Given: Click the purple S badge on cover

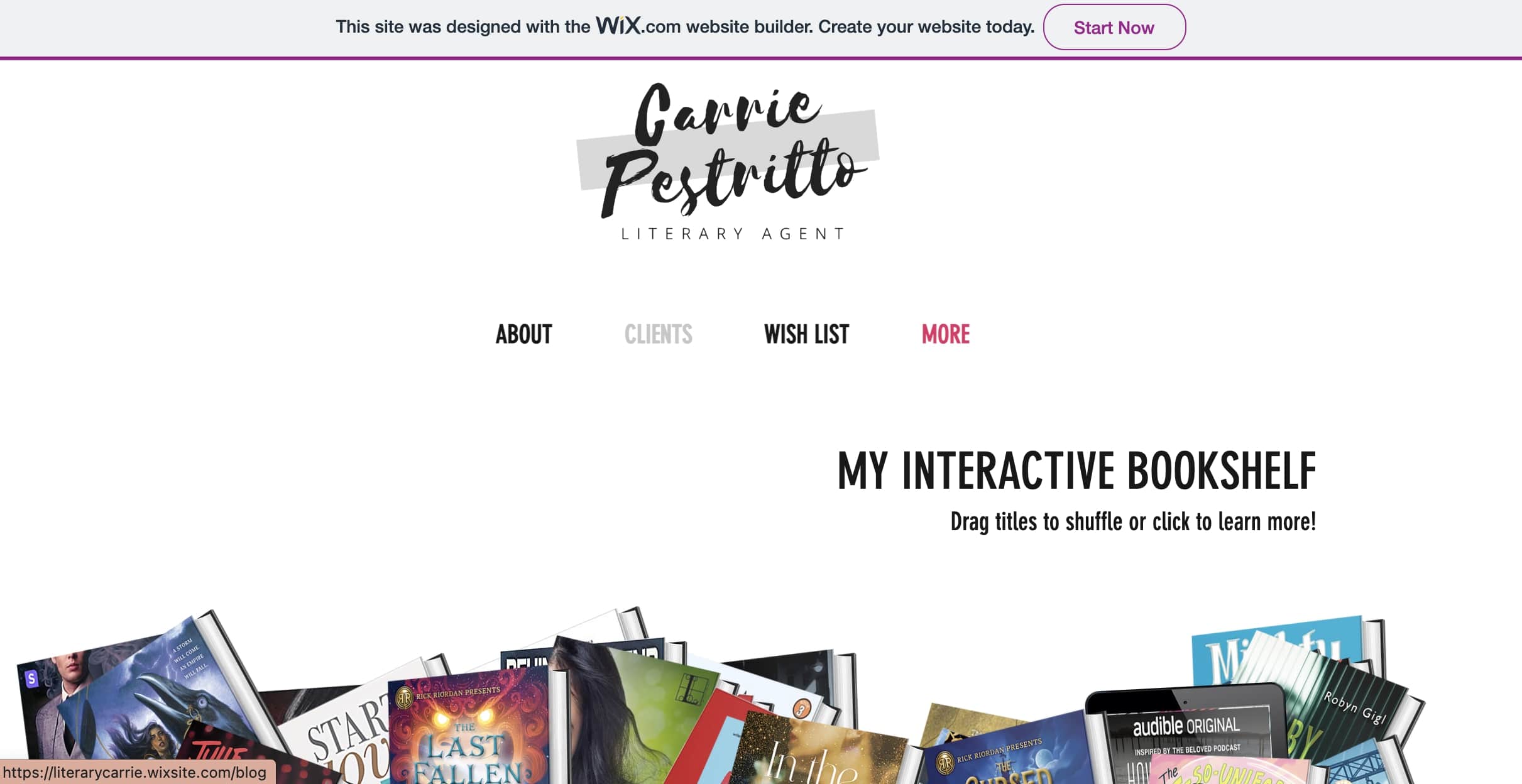Looking at the screenshot, I should coord(31,678).
